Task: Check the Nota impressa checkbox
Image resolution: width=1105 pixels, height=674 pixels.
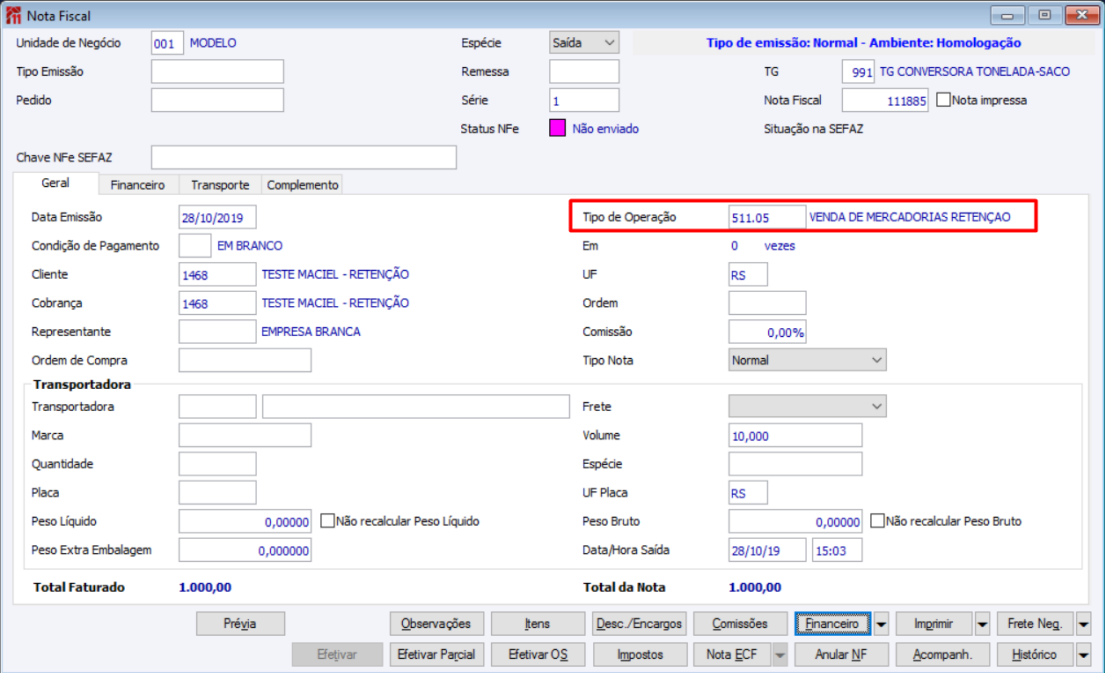Action: tap(944, 100)
